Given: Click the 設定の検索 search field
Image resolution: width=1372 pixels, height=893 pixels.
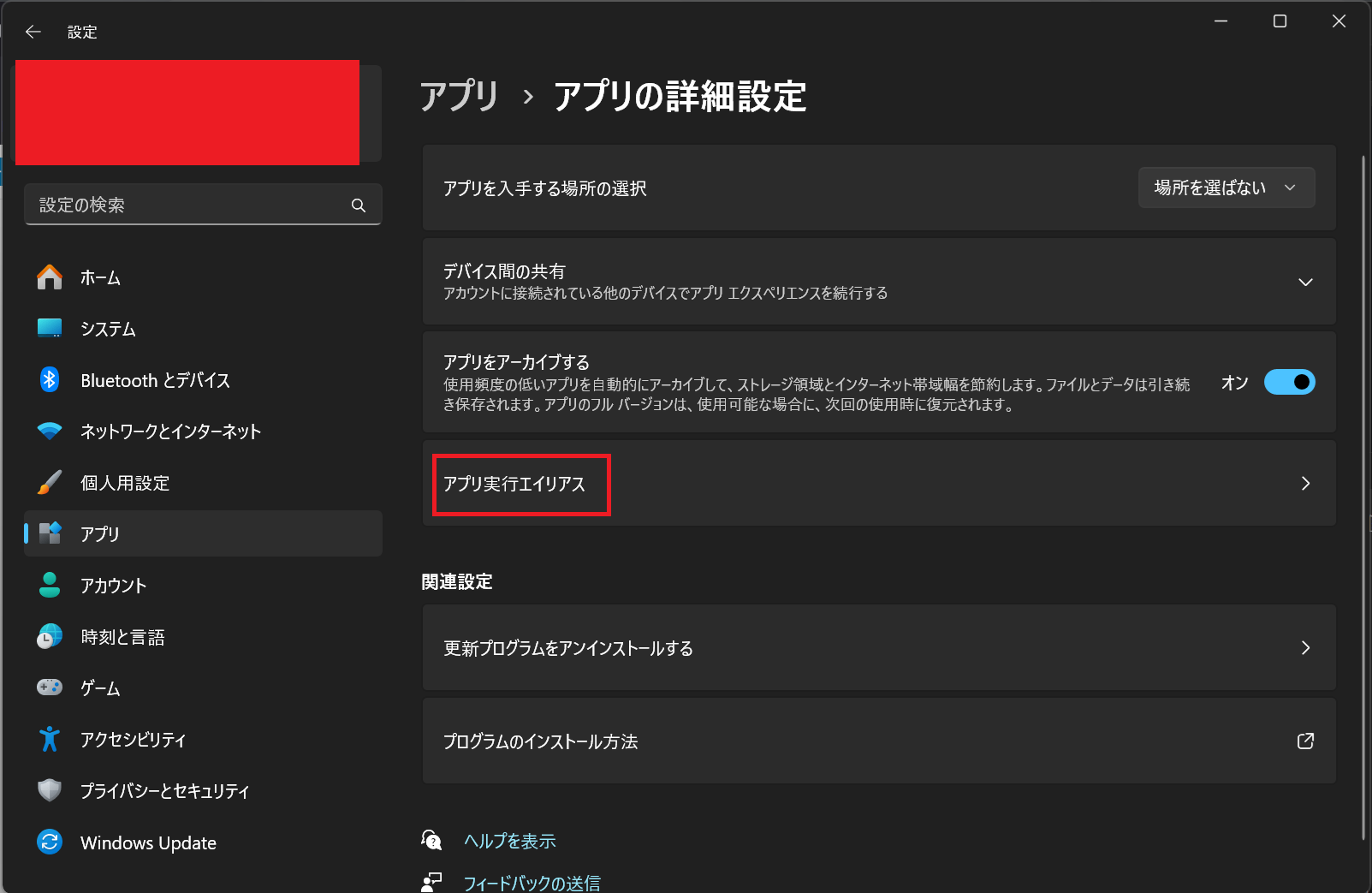Looking at the screenshot, I should click(203, 205).
